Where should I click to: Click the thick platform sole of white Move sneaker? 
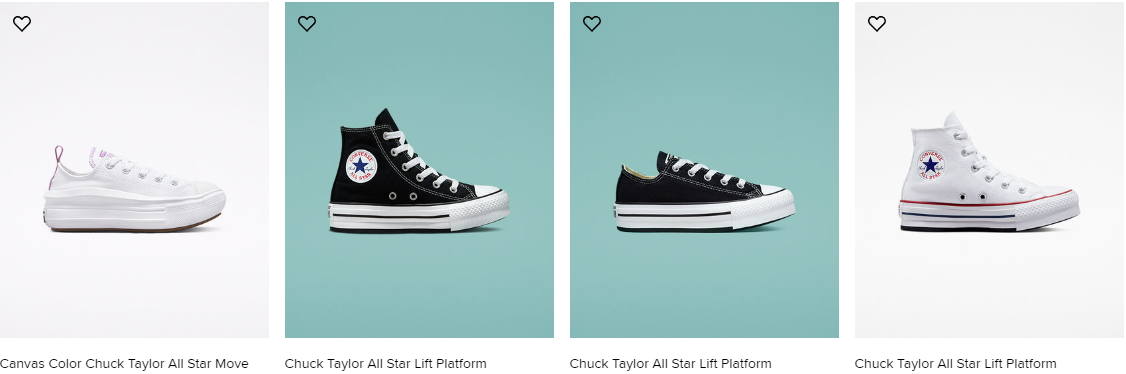point(134,211)
